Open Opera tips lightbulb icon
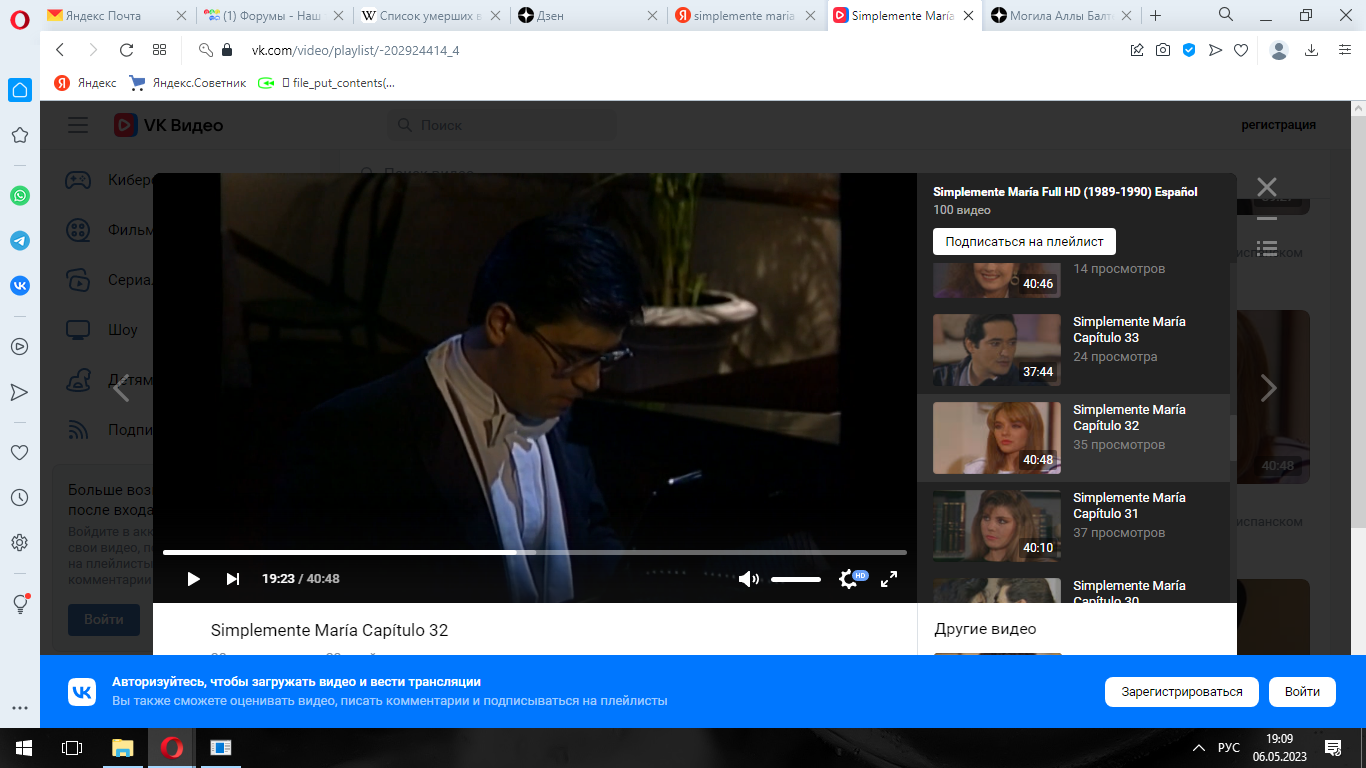 pos(19,603)
